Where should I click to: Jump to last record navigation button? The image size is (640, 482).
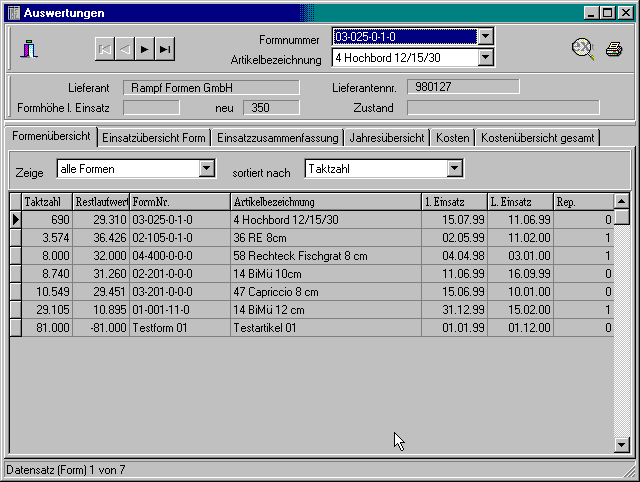tap(165, 48)
